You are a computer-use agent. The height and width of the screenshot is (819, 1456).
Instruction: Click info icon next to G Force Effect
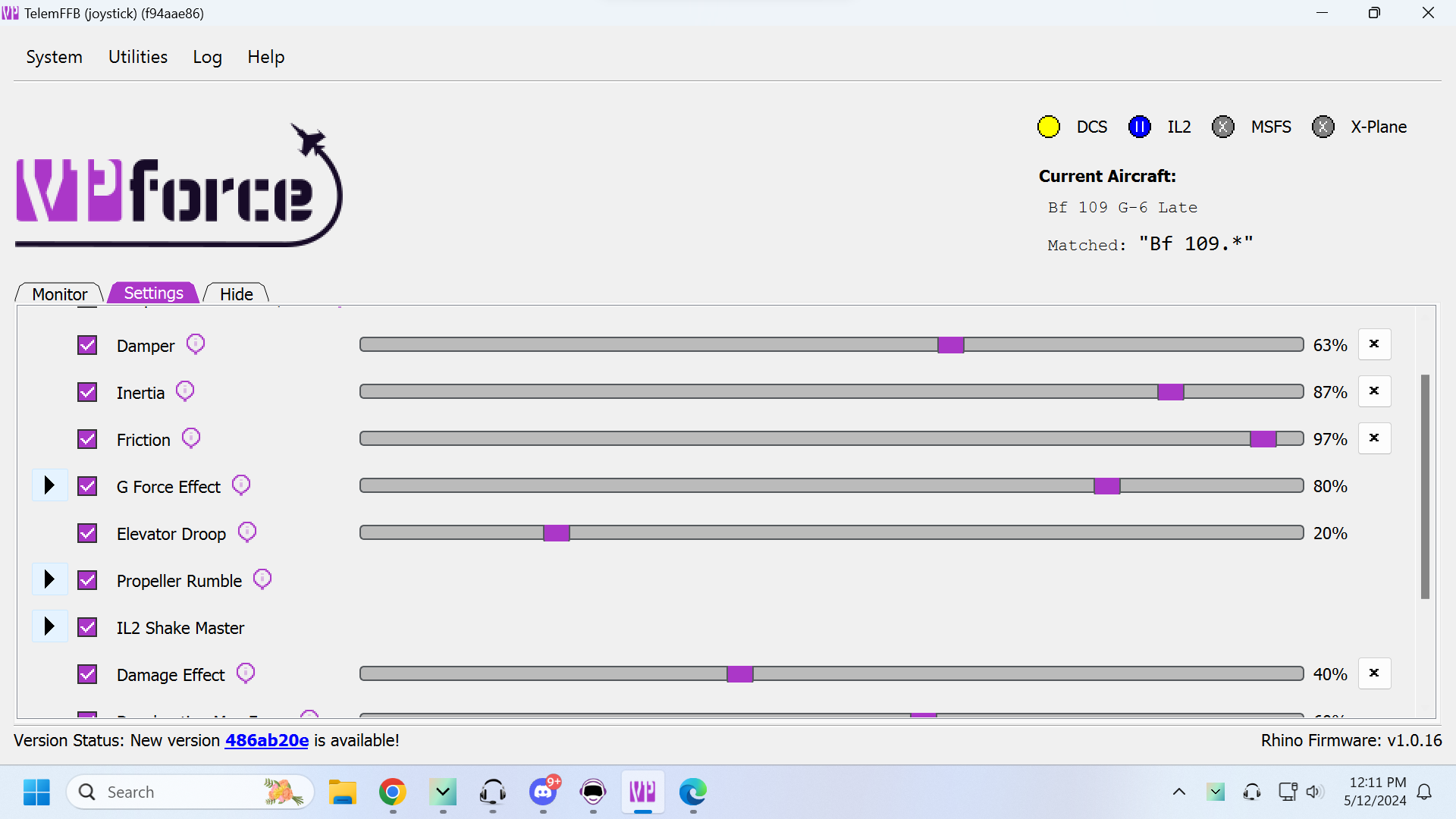[x=241, y=485]
